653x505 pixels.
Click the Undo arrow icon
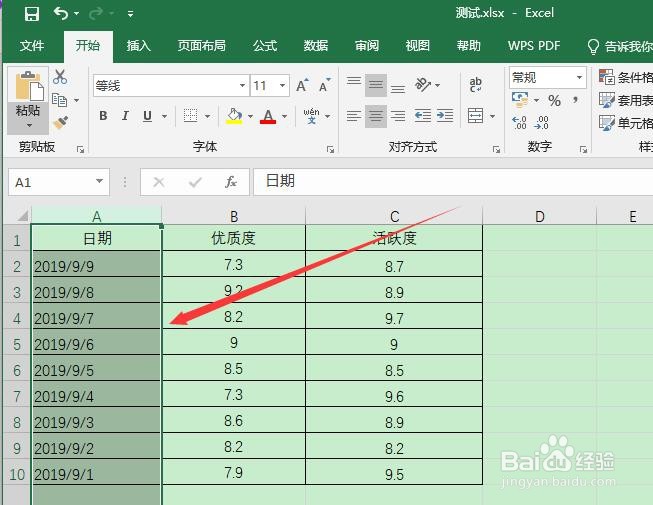[61, 14]
